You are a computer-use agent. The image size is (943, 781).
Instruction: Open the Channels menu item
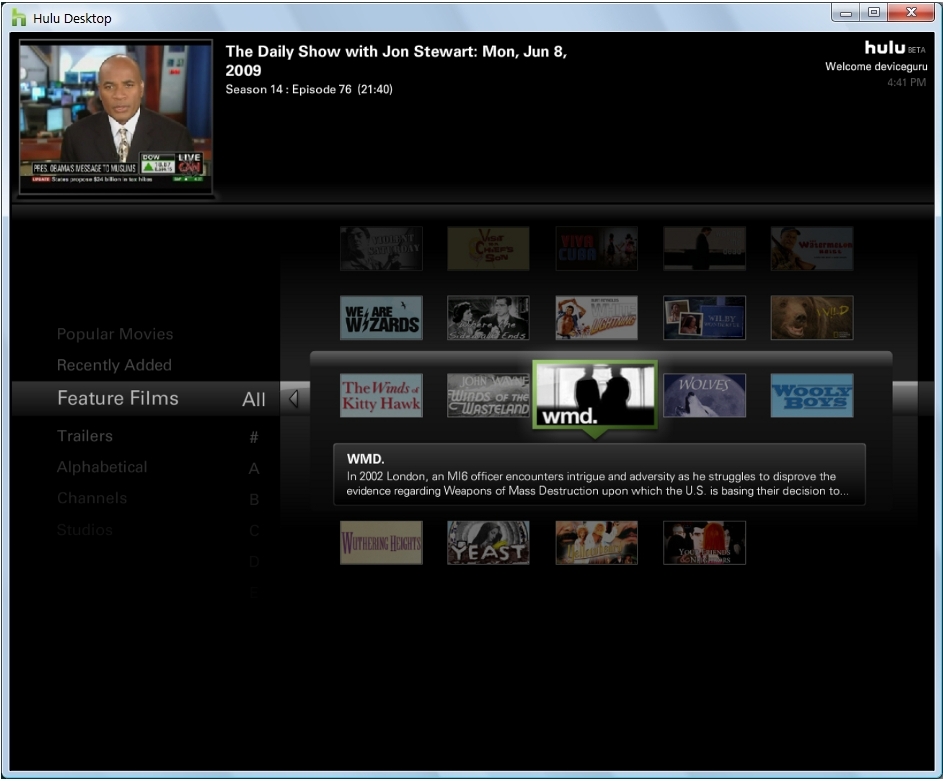tap(92, 498)
